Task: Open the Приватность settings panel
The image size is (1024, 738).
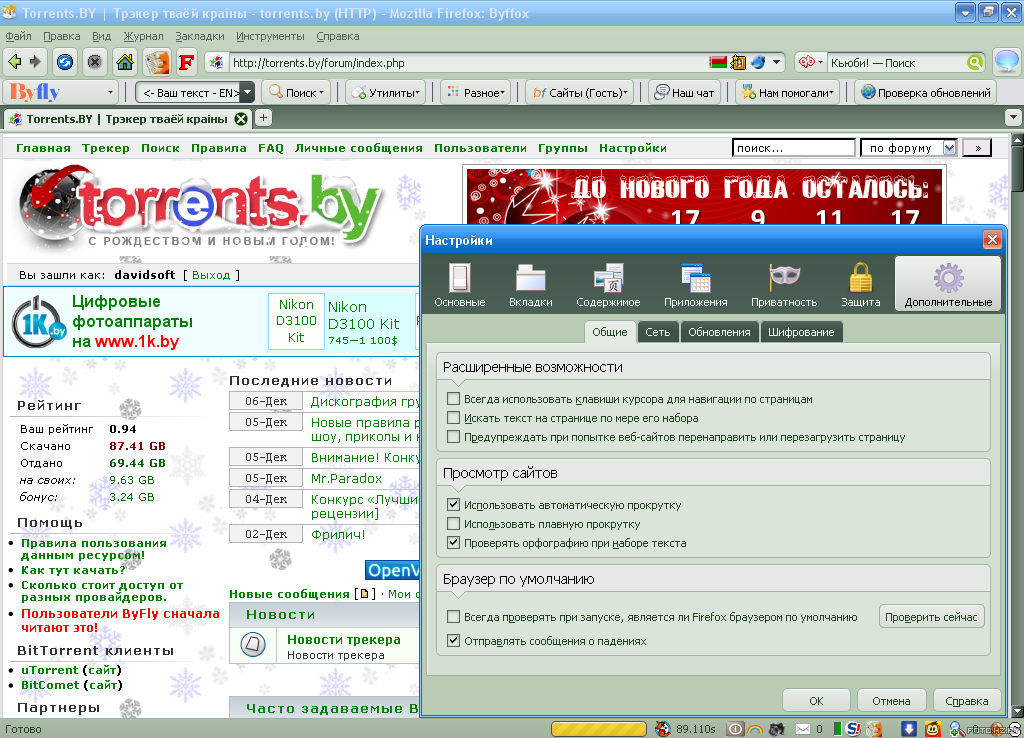Action: pos(784,285)
